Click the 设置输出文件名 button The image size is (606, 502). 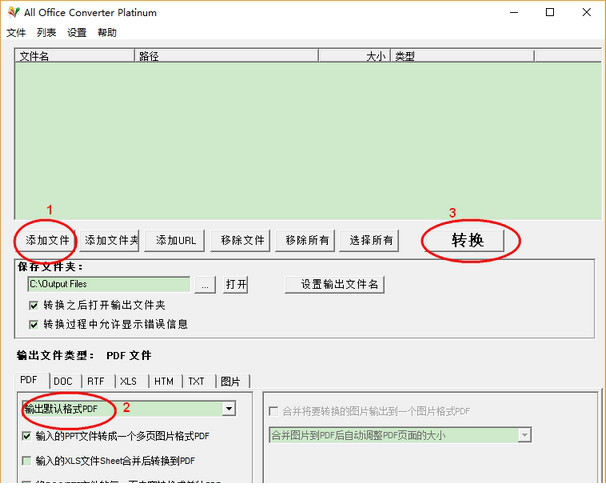[335, 285]
